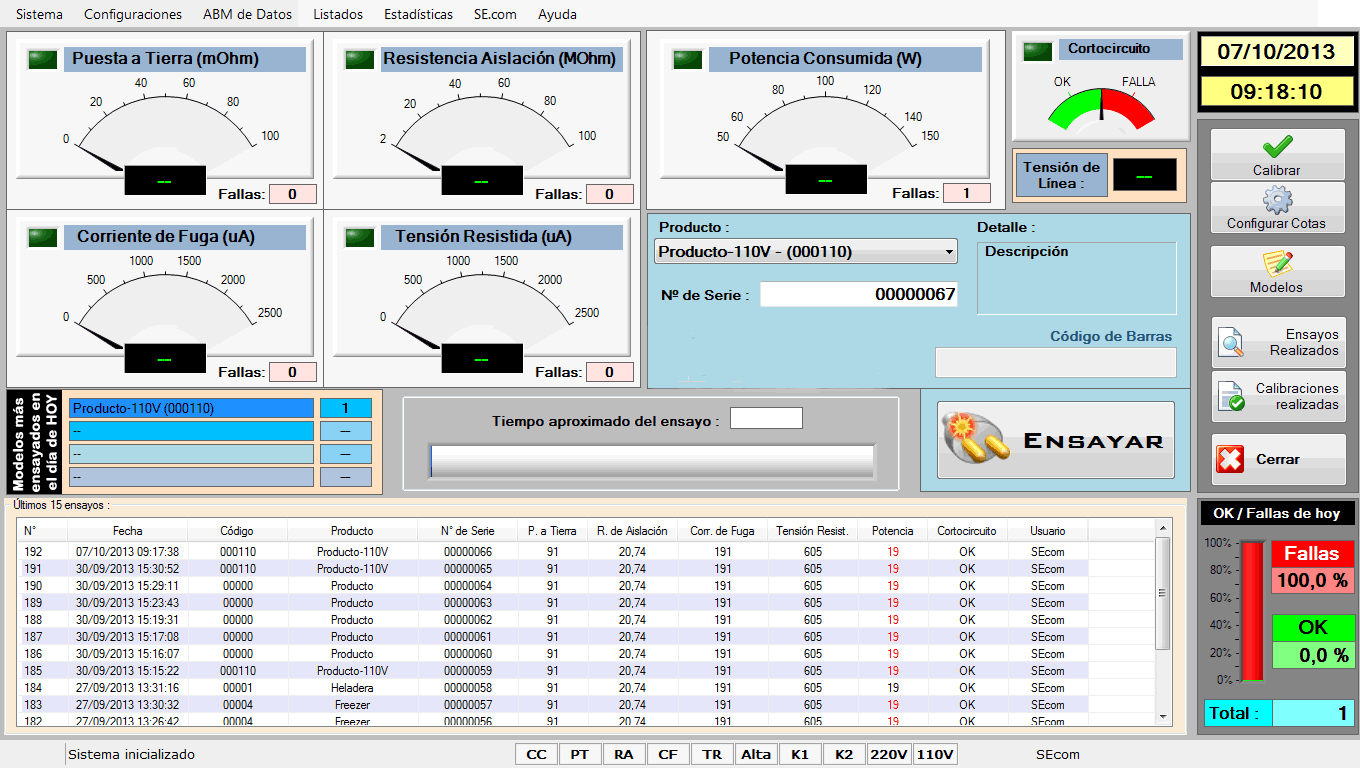Expand the Producto dropdown list
The width and height of the screenshot is (1360, 768).
949,252
